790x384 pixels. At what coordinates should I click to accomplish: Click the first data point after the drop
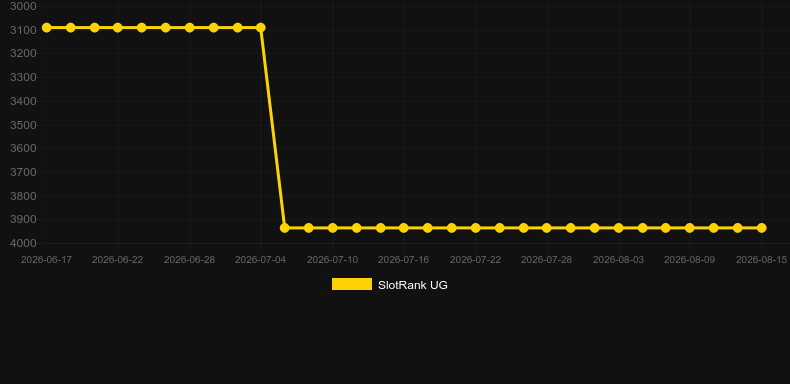tap(285, 228)
